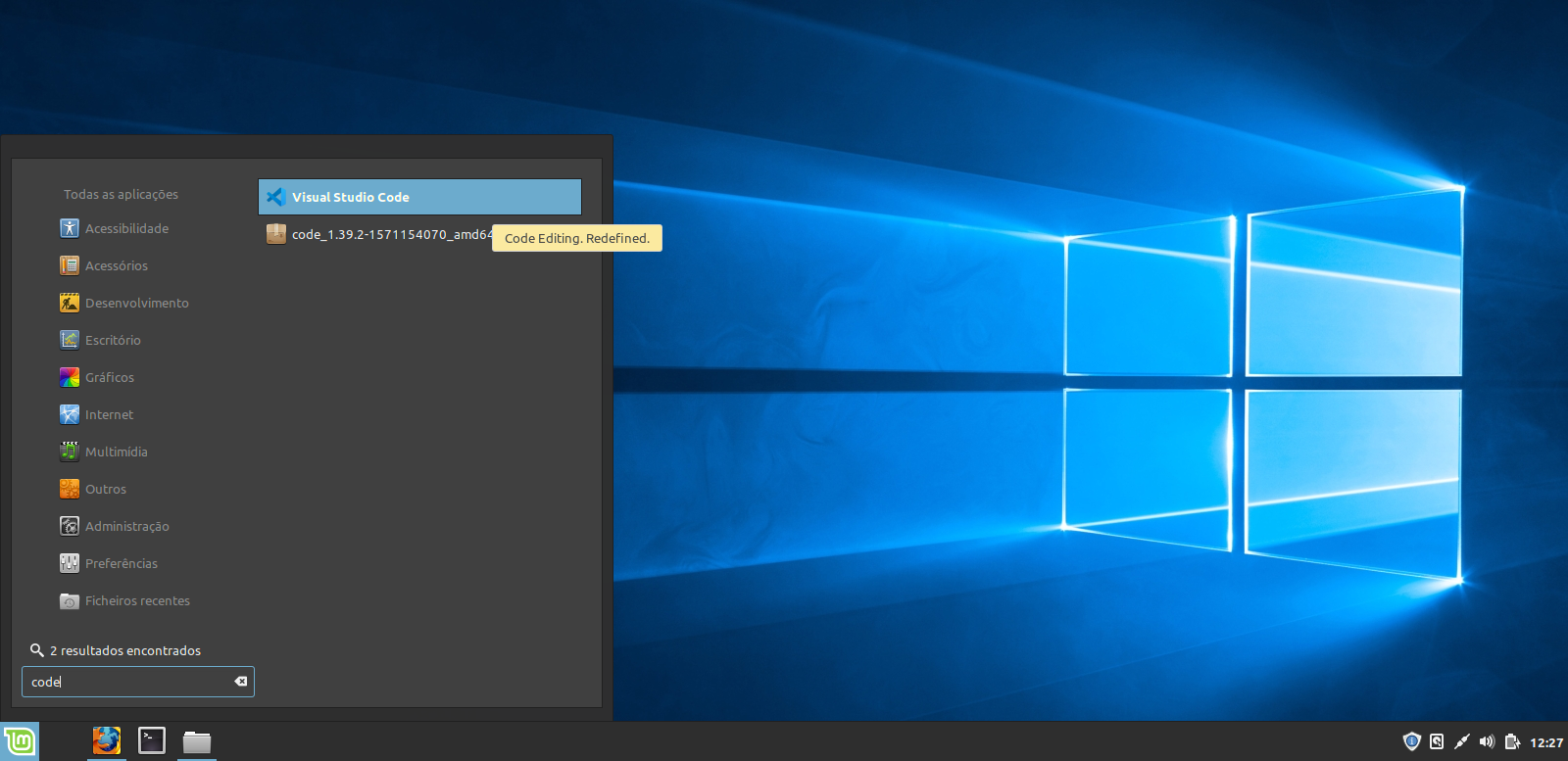This screenshot has width=1568, height=761.
Task: Click '2 resultados encontrados' text
Action: pyautogui.click(x=125, y=650)
